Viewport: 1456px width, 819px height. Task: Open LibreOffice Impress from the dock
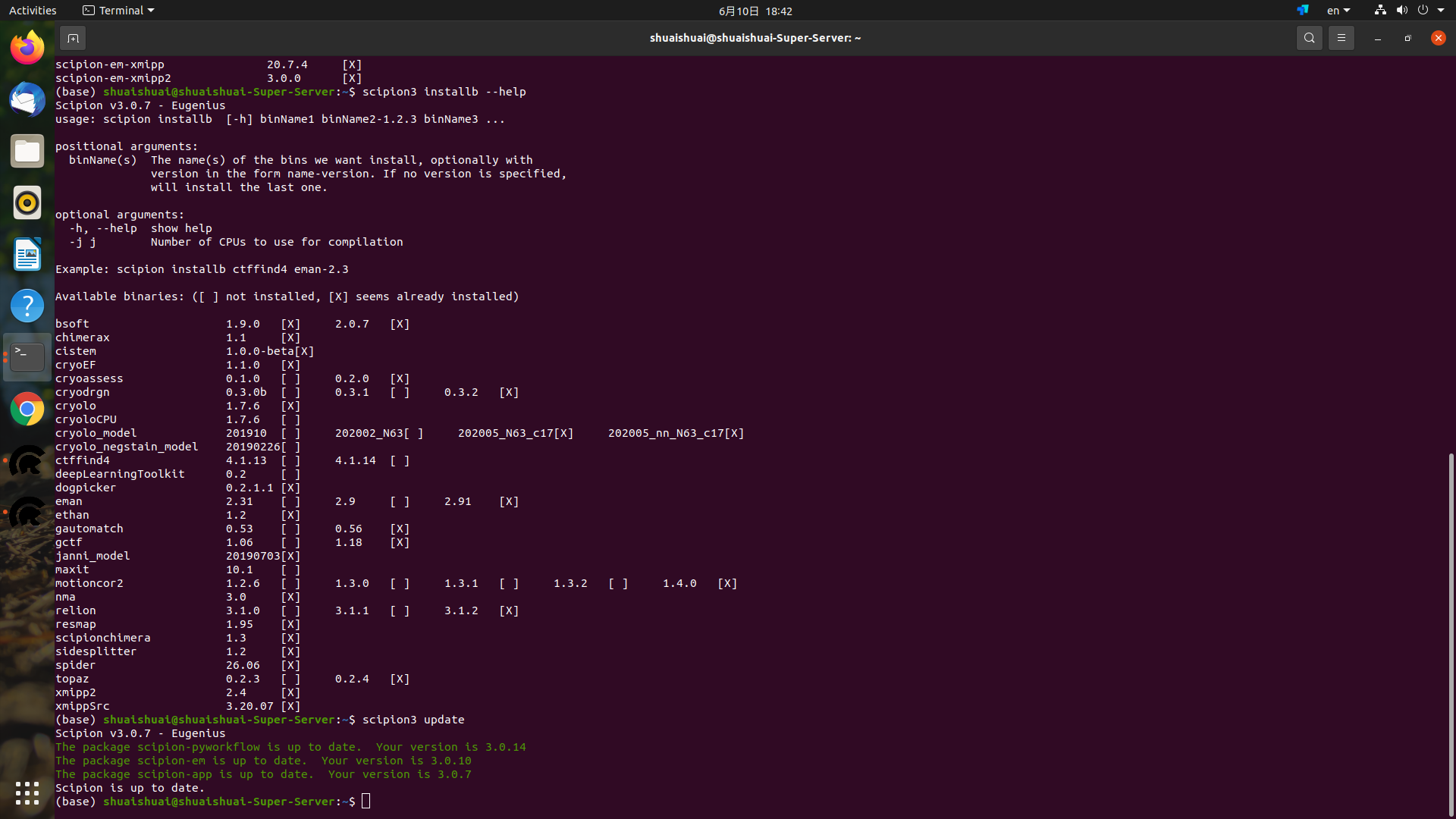(x=27, y=255)
